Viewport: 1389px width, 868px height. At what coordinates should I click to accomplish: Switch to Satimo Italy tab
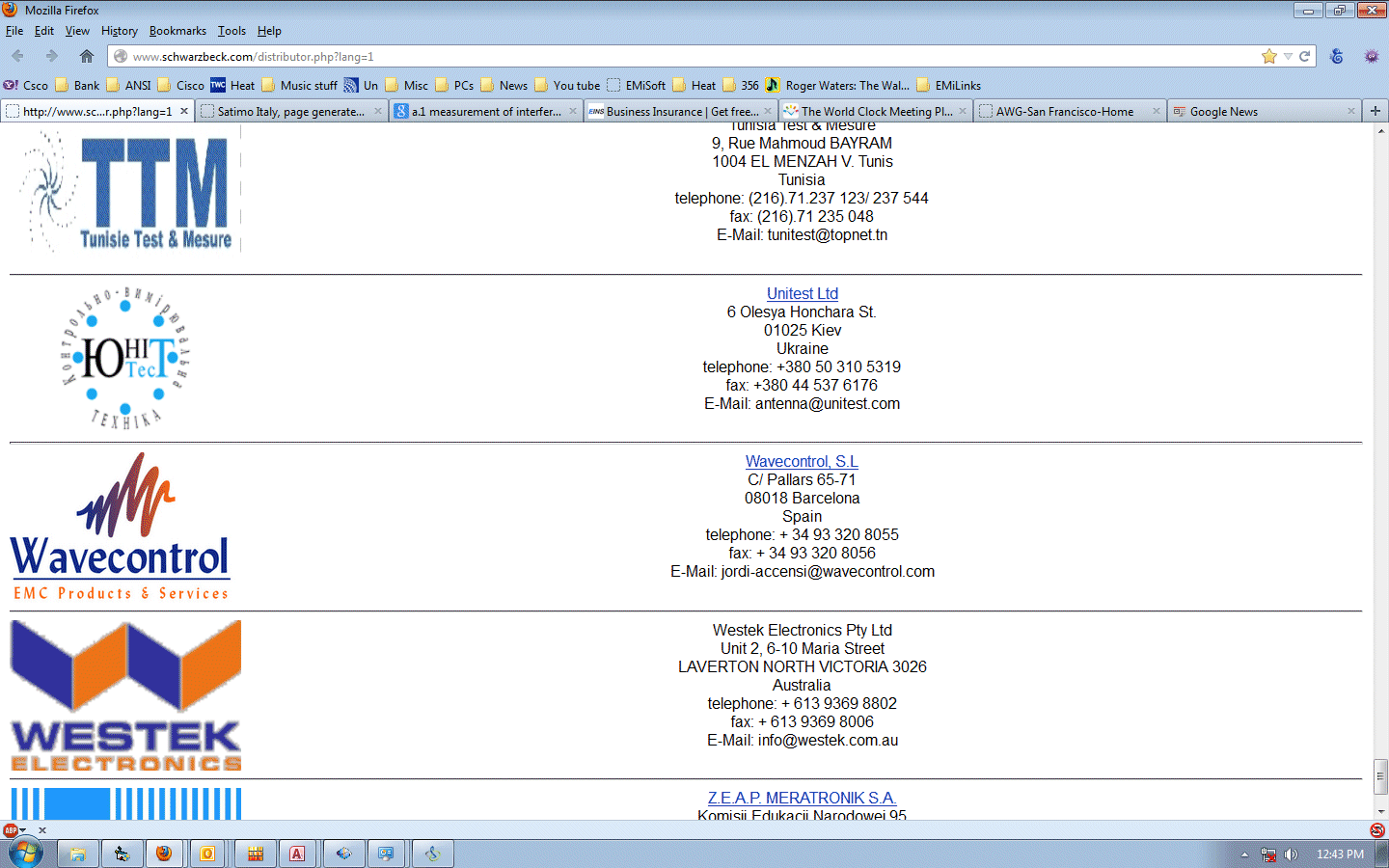coord(291,111)
